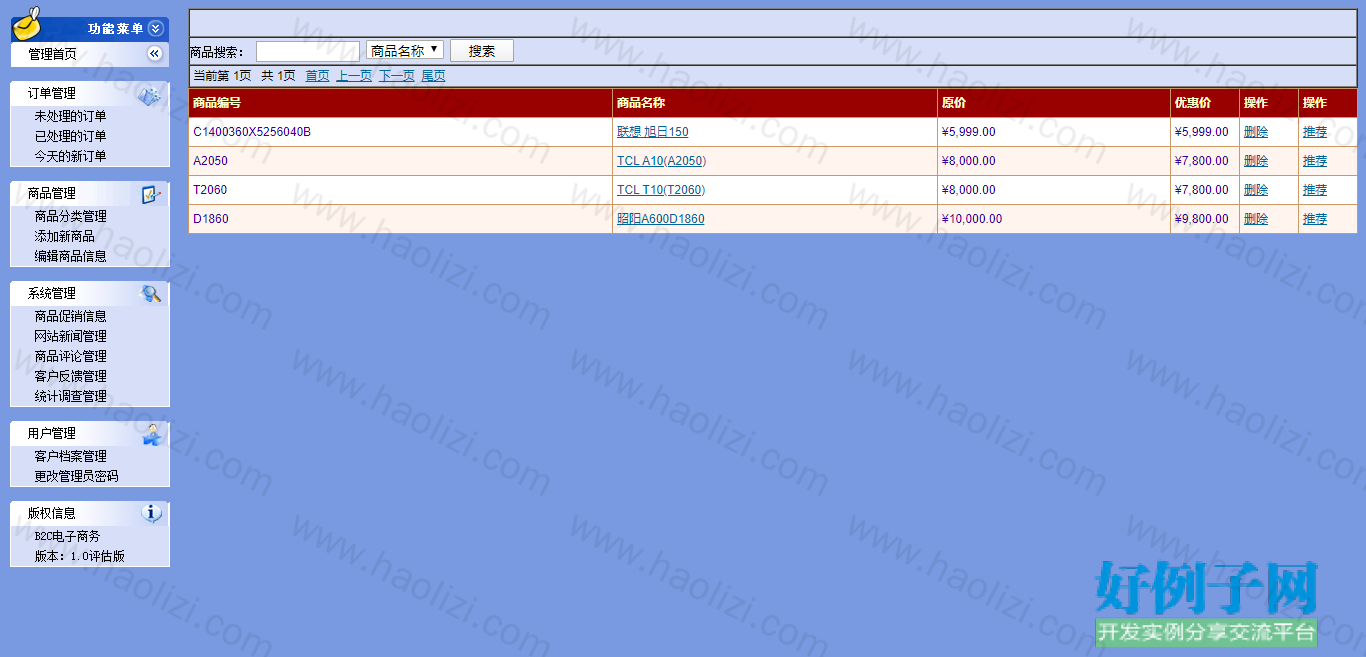Click the 版权信息 info icon
Image resolution: width=1366 pixels, height=657 pixels.
(152, 513)
